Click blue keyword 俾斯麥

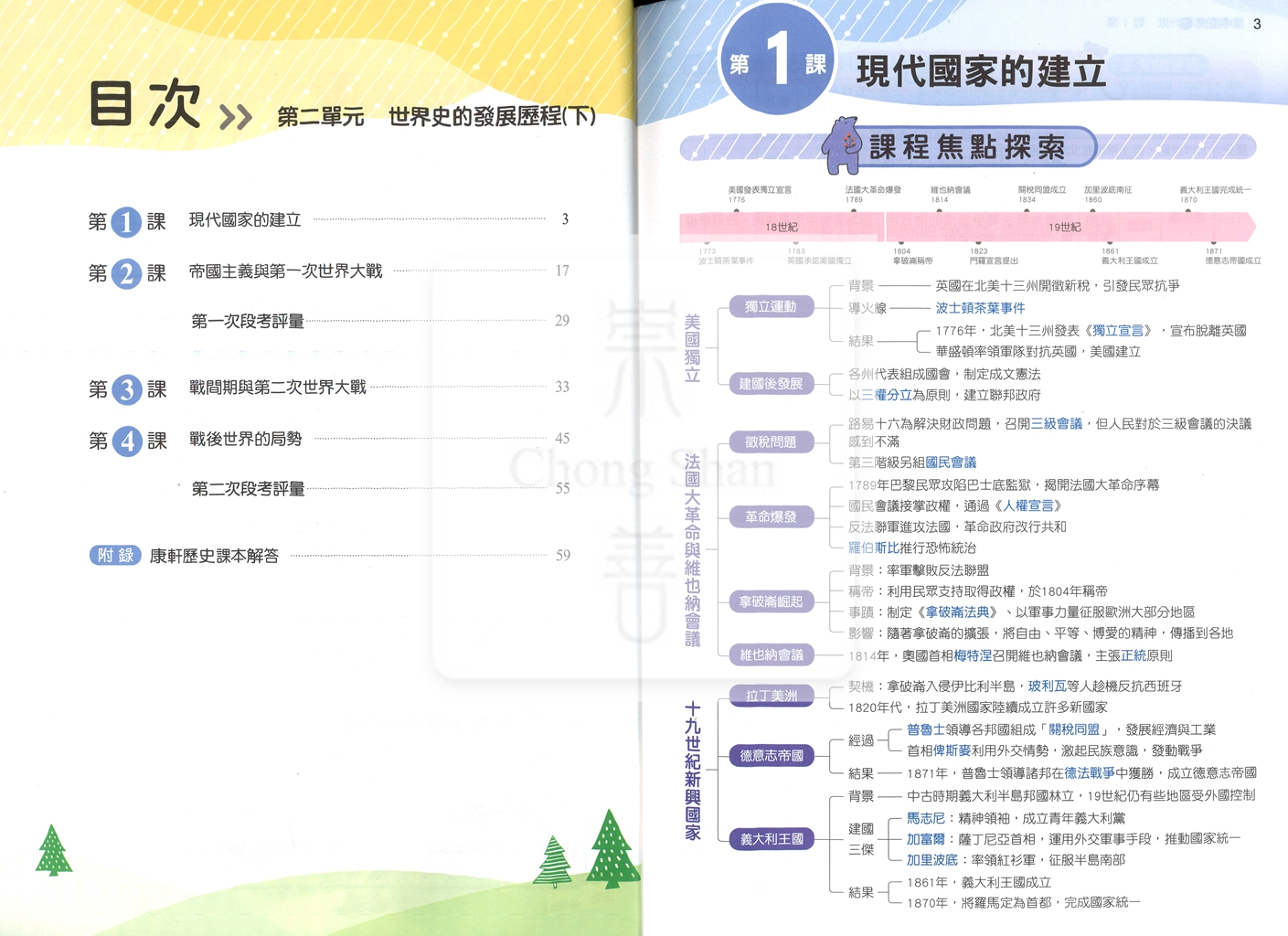click(952, 750)
